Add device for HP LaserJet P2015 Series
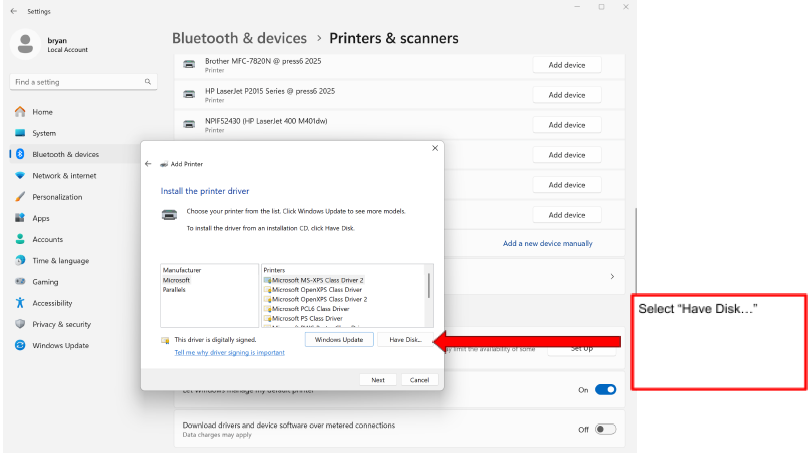Image resolution: width=811 pixels, height=453 pixels. click(567, 95)
